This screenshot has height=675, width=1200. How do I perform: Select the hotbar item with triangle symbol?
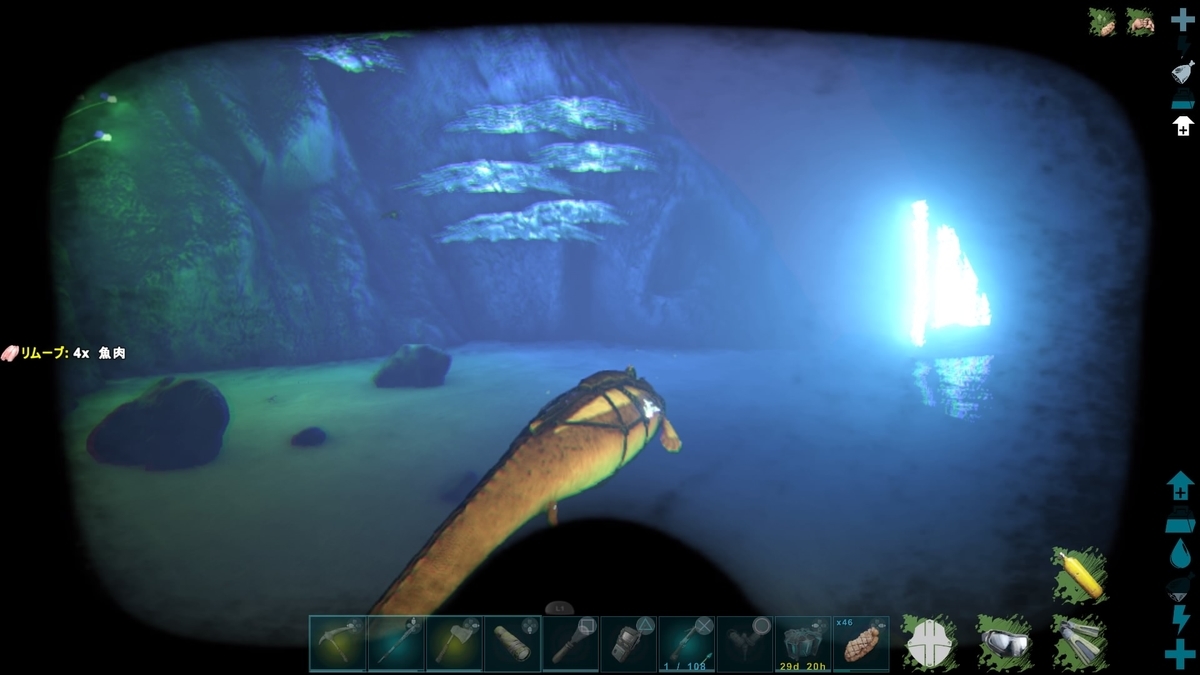point(628,643)
